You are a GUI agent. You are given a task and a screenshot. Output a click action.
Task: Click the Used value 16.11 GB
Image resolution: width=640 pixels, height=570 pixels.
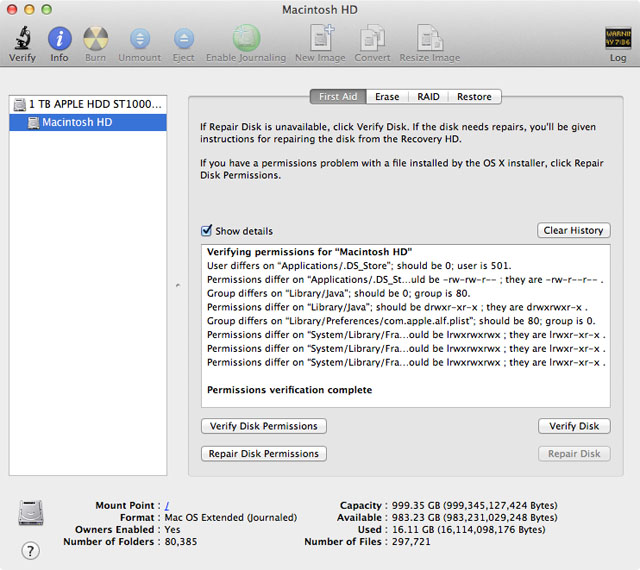469,530
